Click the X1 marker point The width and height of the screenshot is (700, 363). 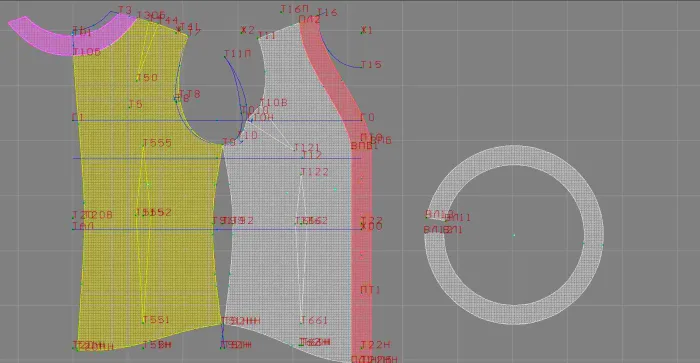(367, 30)
